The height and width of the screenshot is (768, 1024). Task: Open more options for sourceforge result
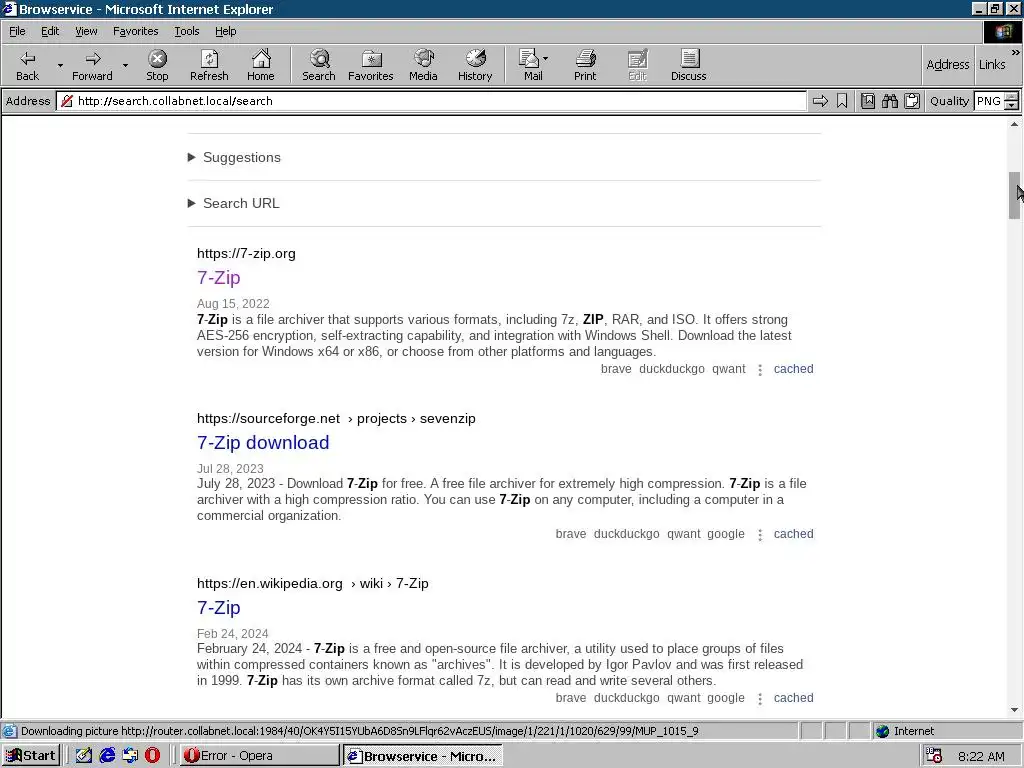tap(760, 535)
